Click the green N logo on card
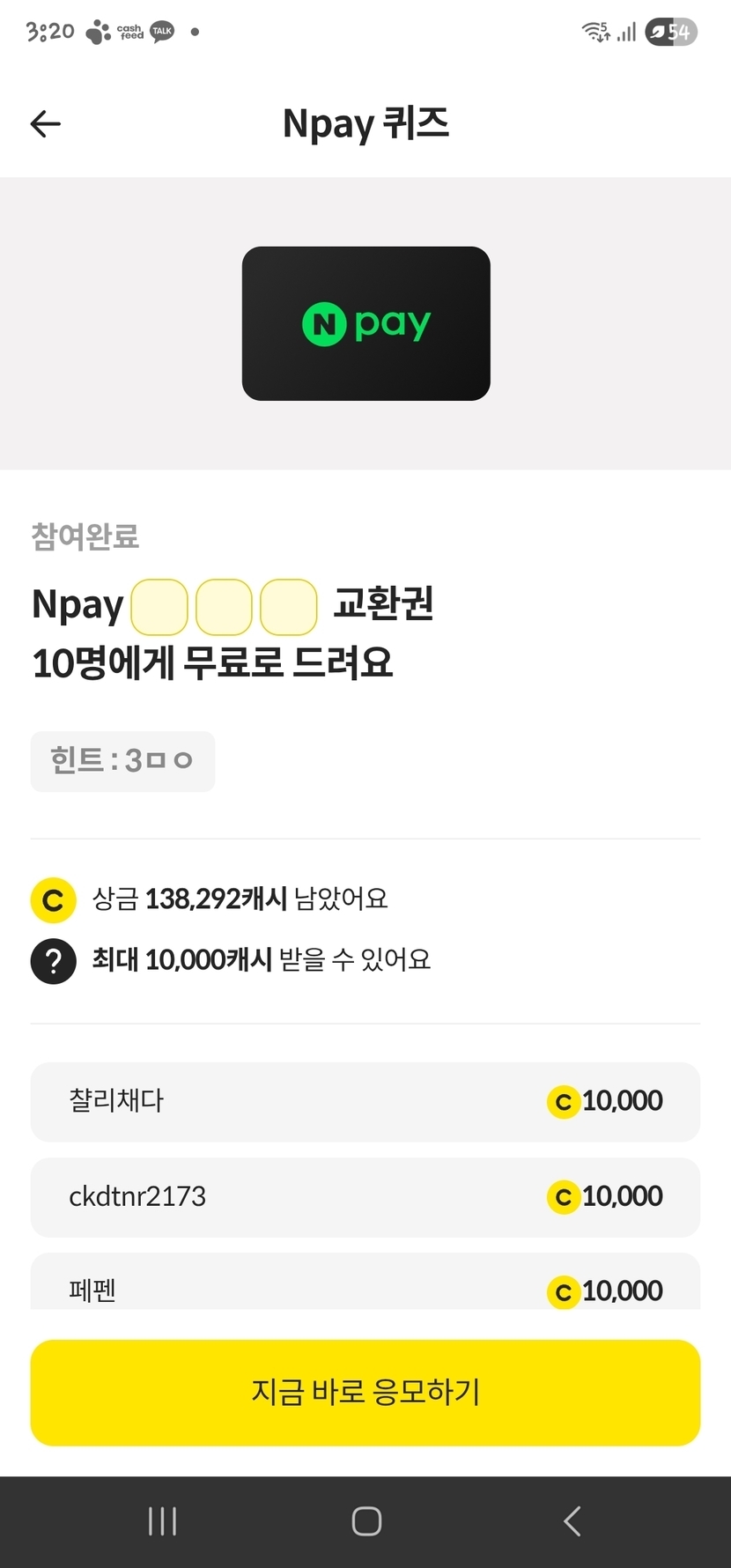731x1568 pixels. tap(324, 324)
